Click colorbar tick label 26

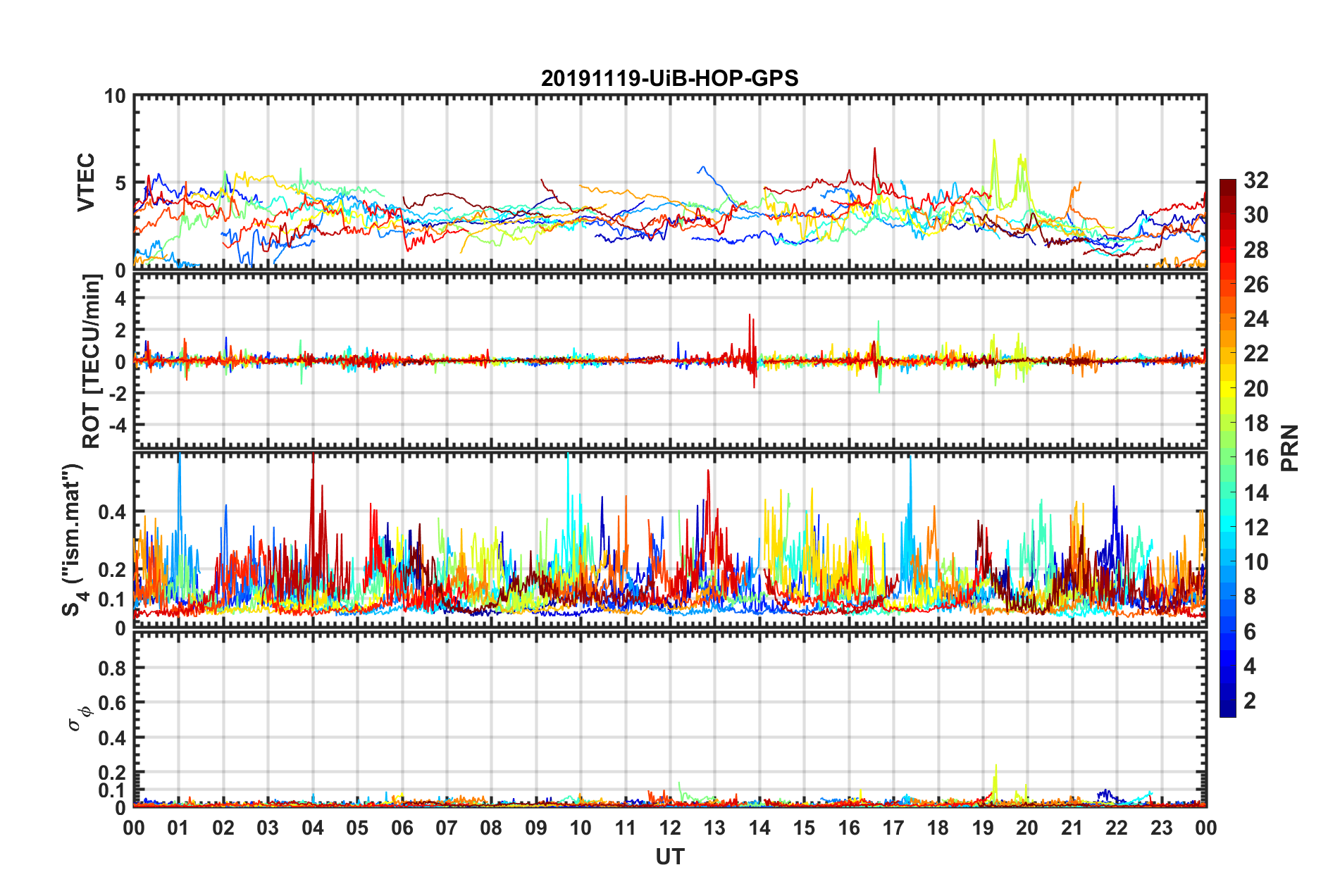[x=1255, y=284]
